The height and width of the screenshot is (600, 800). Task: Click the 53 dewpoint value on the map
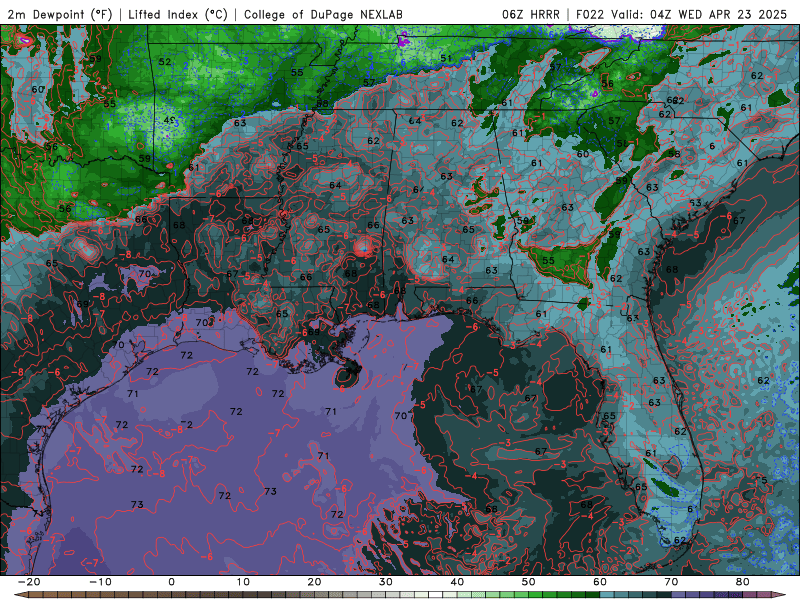(695, 203)
